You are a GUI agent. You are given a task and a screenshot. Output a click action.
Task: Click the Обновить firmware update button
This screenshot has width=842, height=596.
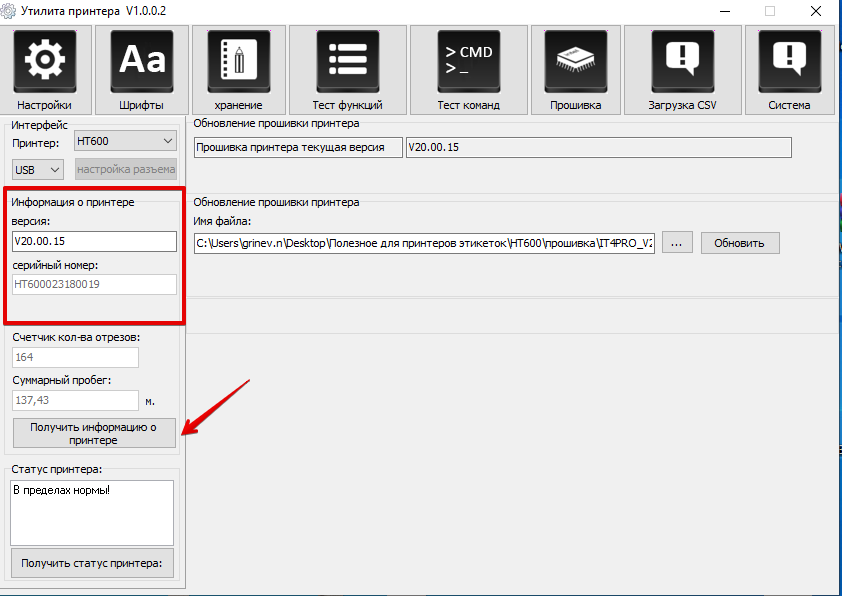(739, 243)
